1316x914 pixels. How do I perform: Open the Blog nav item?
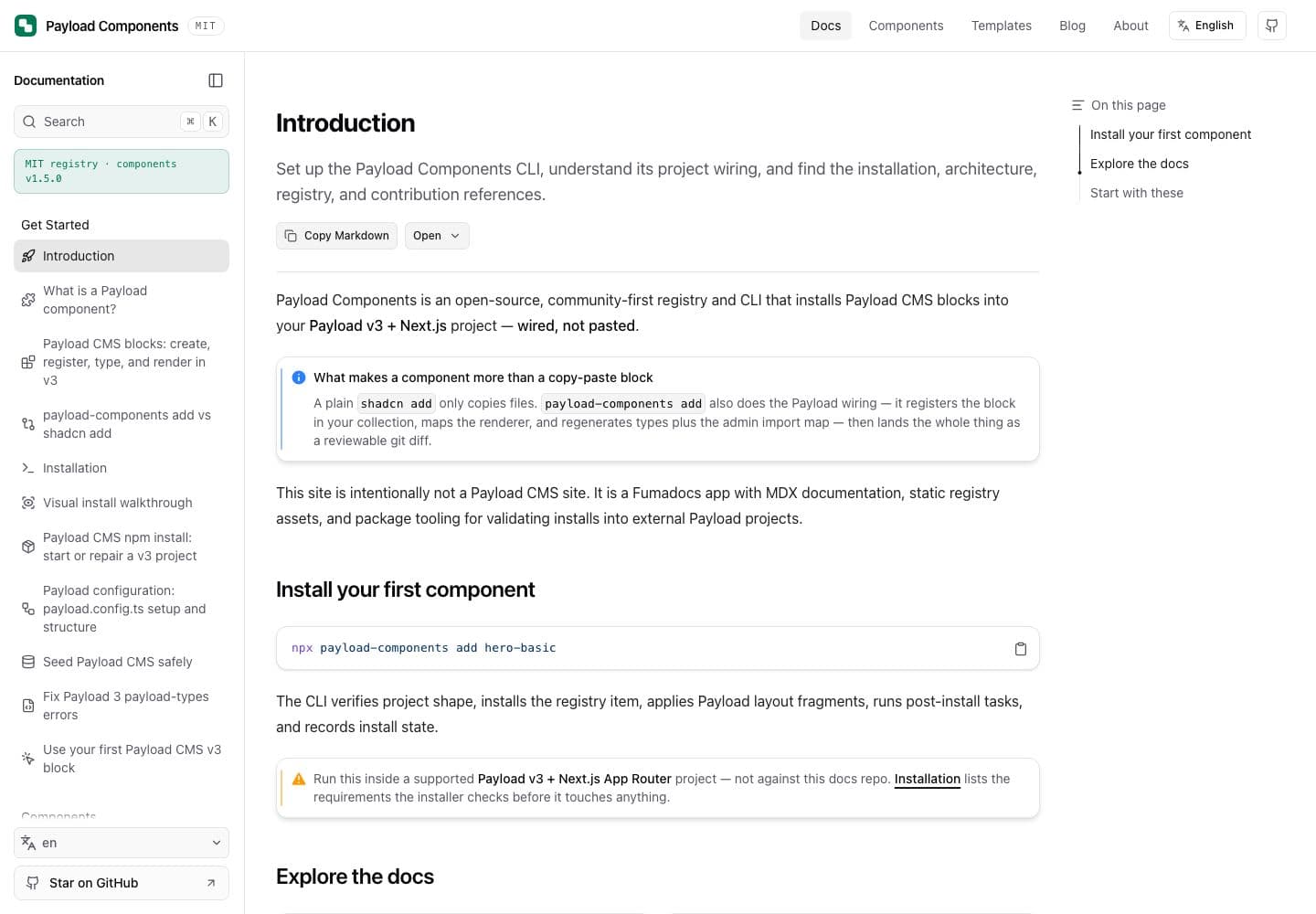coord(1072,26)
